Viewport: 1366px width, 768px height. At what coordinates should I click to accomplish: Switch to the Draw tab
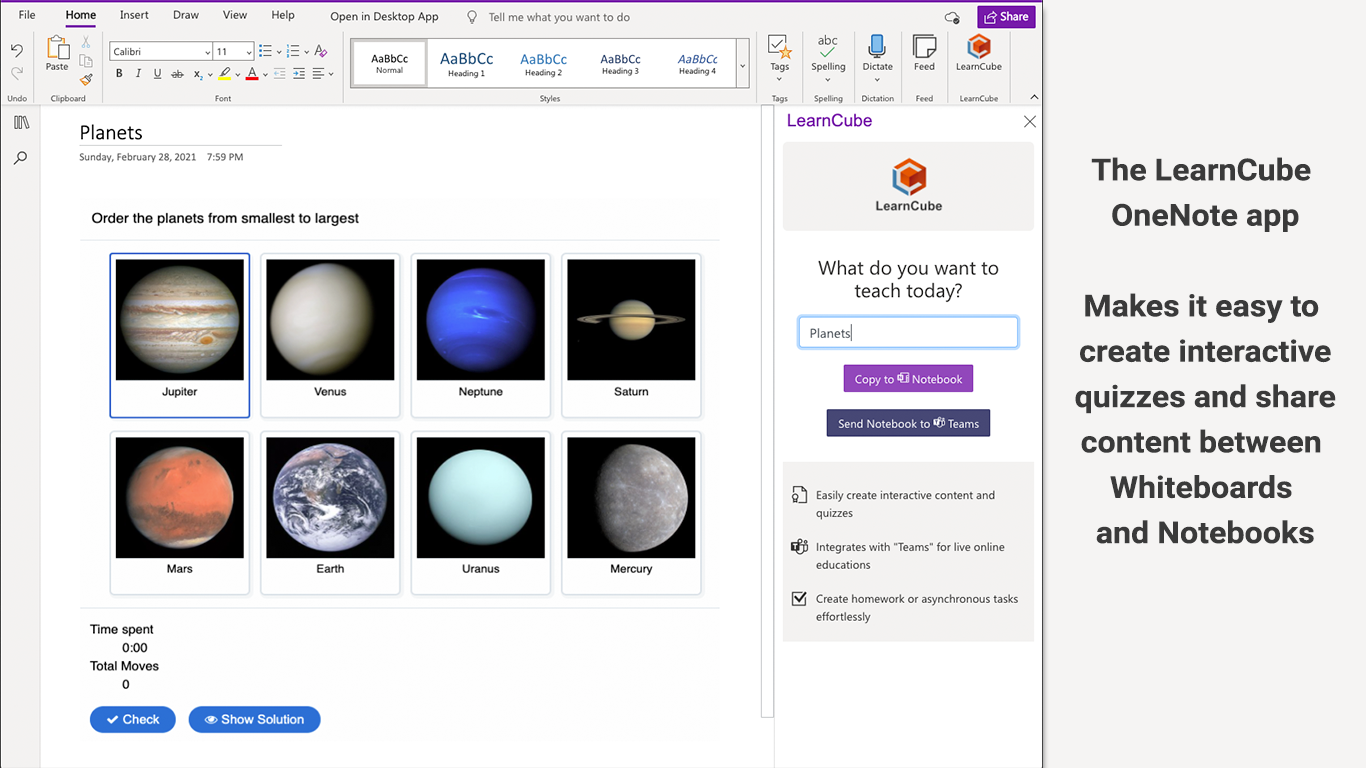[x=186, y=15]
